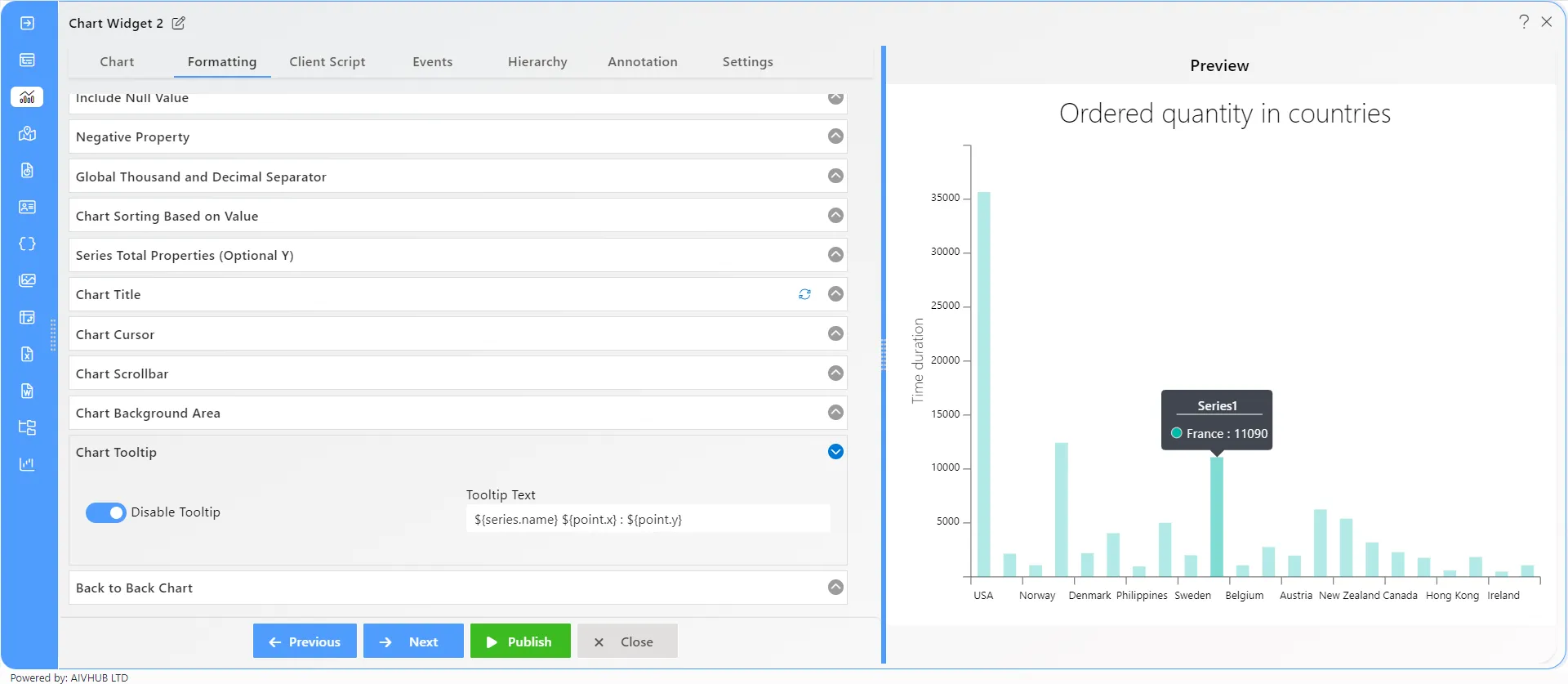Switch to the Events tab

coord(432,62)
